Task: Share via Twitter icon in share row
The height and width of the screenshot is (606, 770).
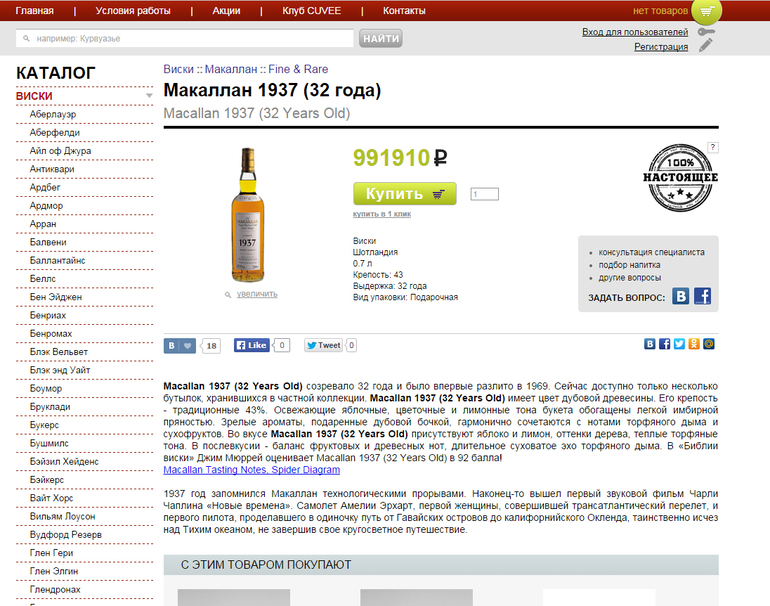Action: [x=679, y=344]
